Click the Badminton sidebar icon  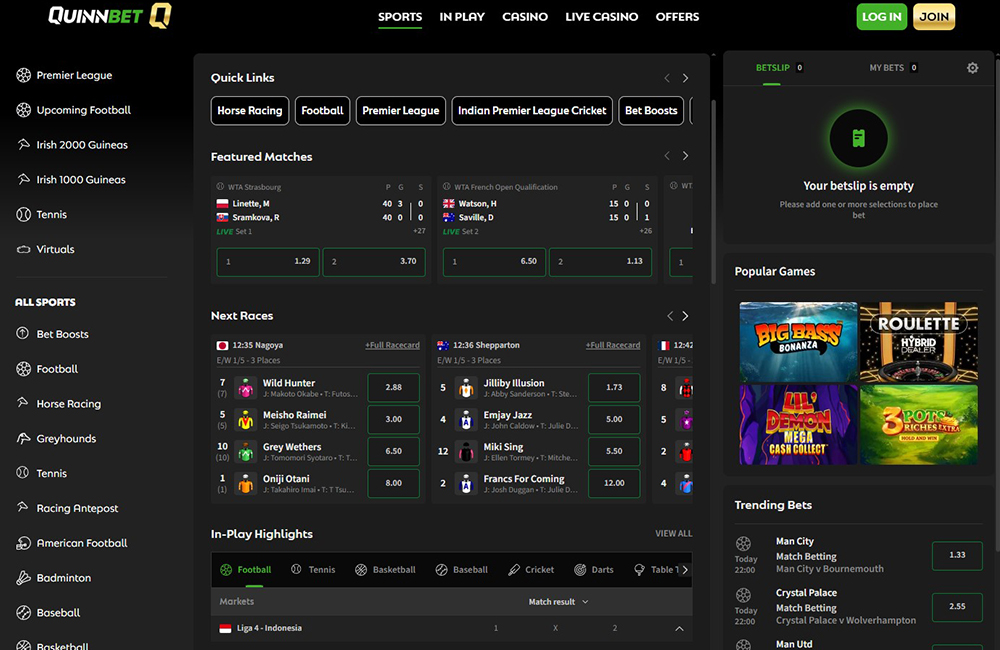pos(24,578)
